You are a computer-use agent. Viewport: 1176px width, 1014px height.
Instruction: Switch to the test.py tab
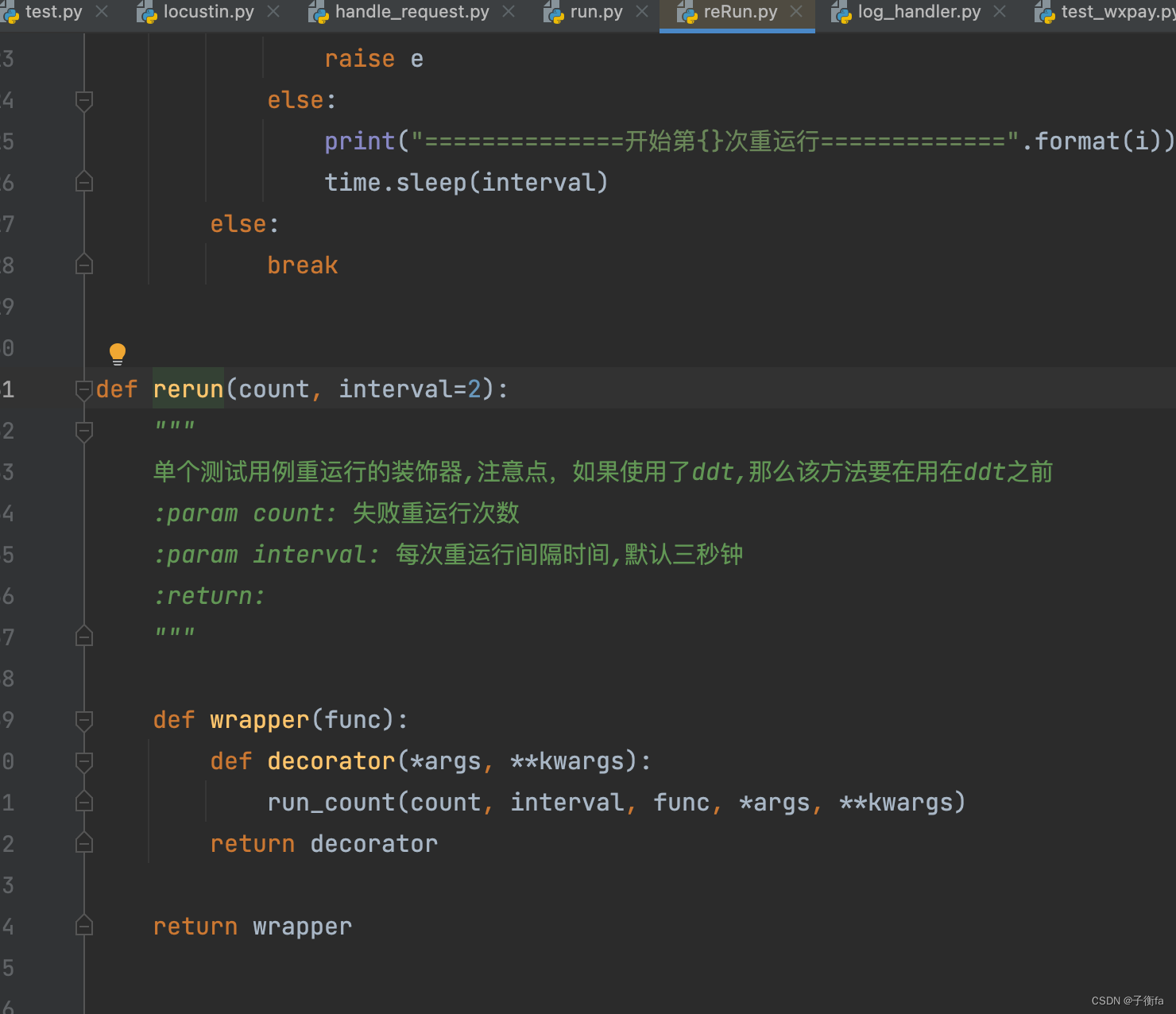pyautogui.click(x=53, y=12)
